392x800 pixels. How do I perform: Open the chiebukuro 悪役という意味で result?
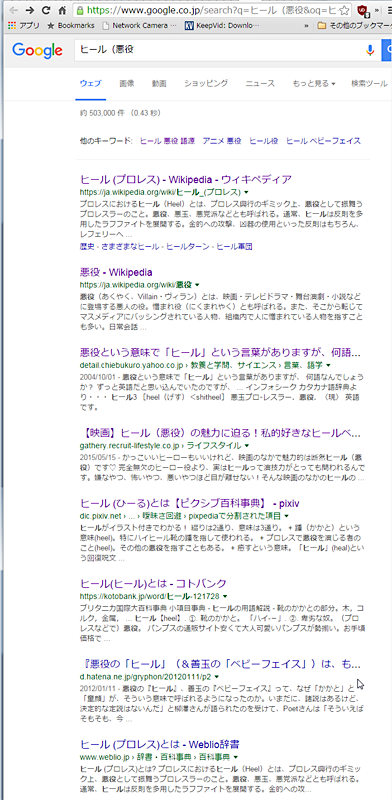(220, 353)
